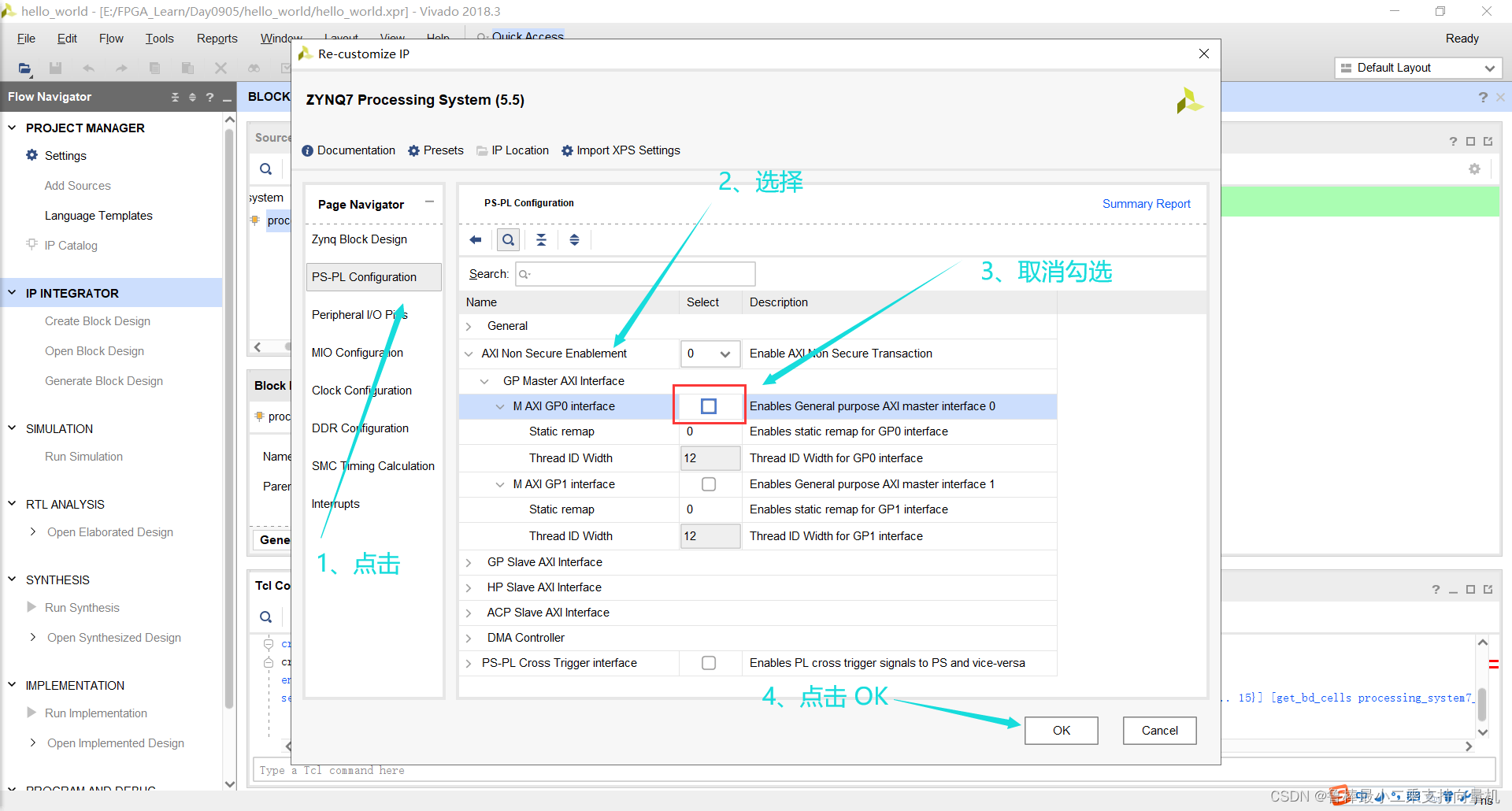Click the Run Synthesis play icon
Image resolution: width=1512 pixels, height=811 pixels.
point(31,607)
